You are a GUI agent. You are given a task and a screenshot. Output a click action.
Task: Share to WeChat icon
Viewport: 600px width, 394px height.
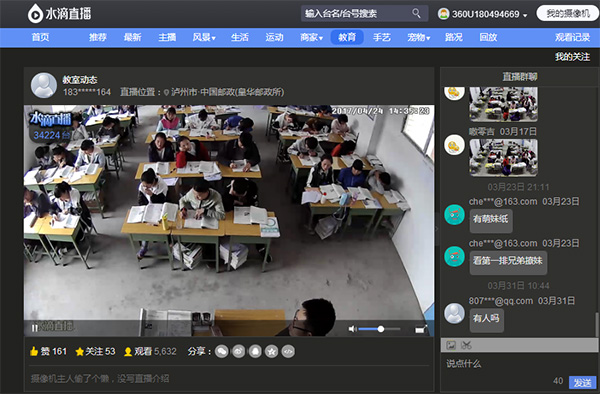coord(222,352)
